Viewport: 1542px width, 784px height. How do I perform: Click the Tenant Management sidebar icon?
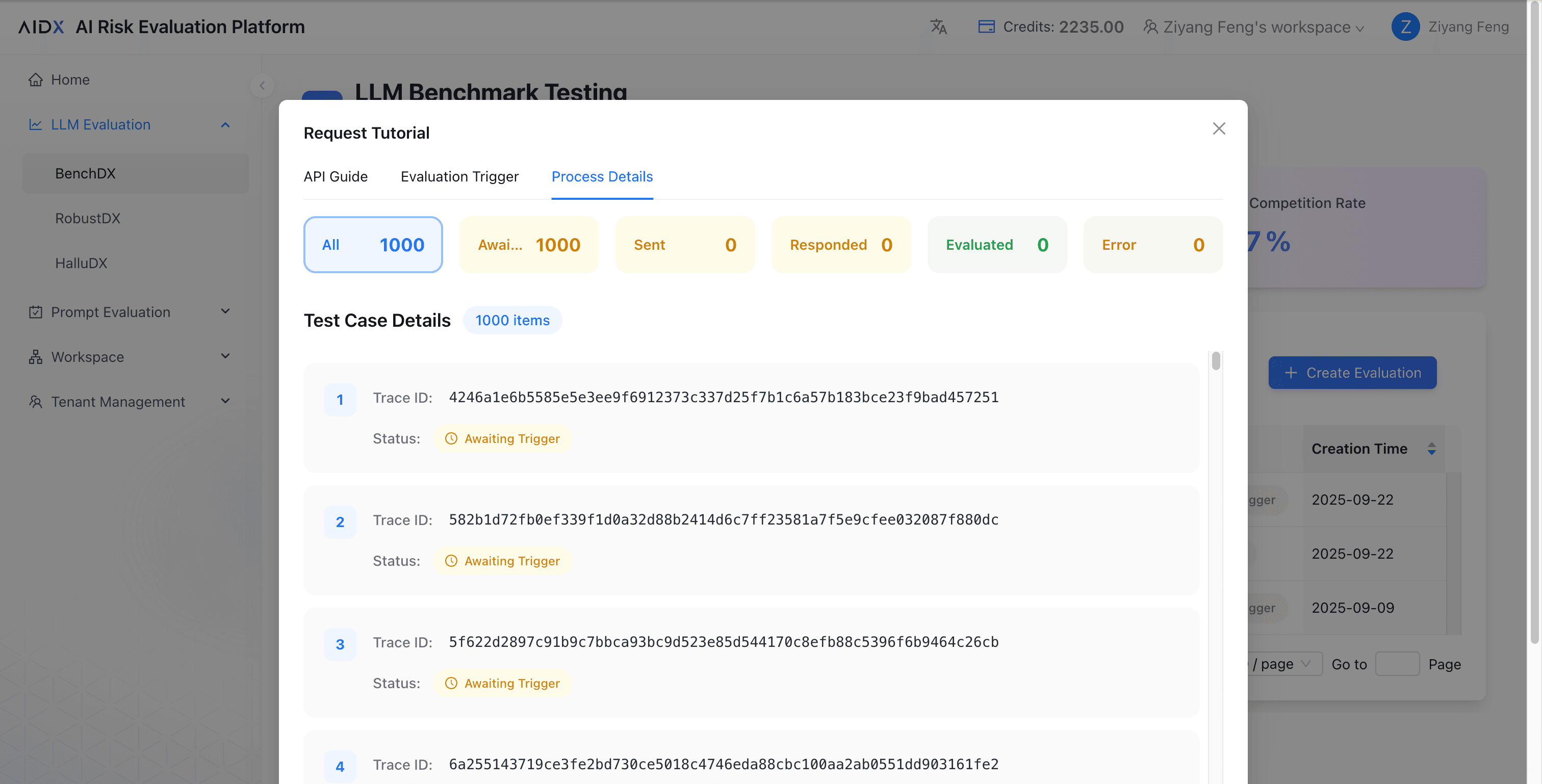point(36,402)
